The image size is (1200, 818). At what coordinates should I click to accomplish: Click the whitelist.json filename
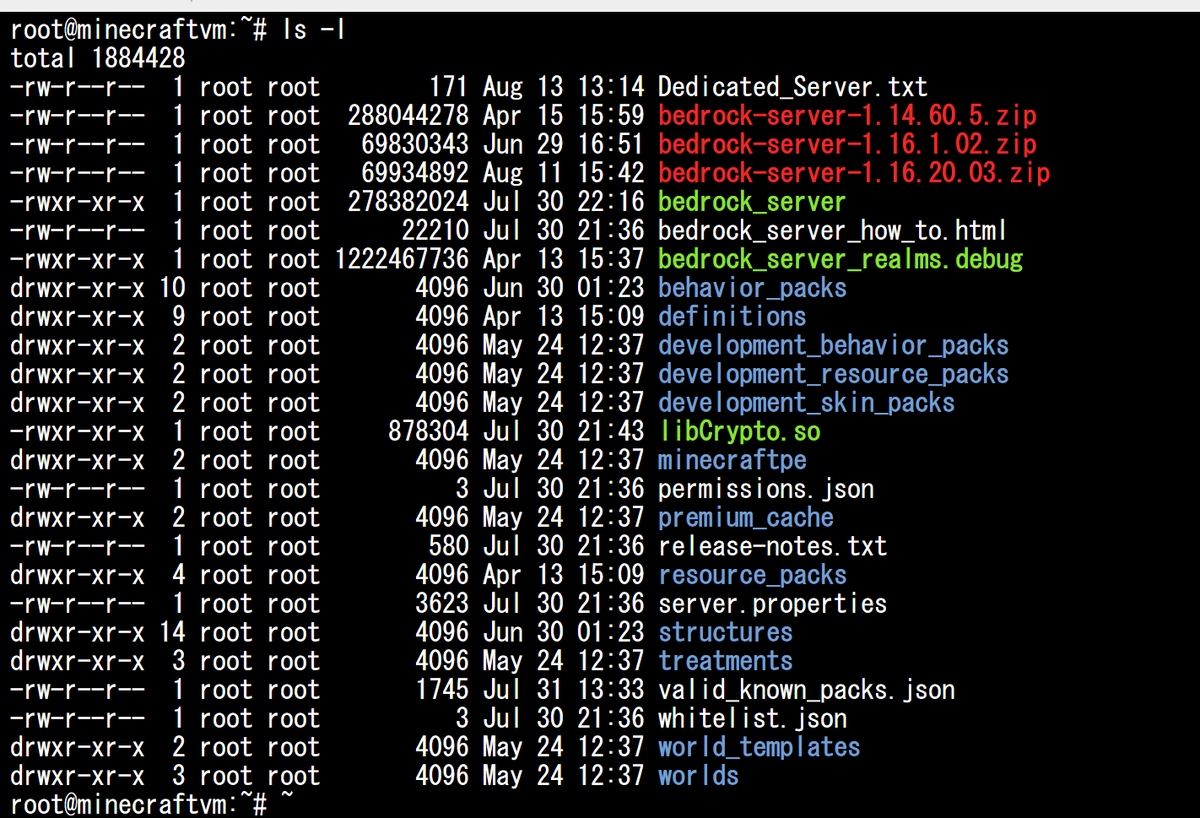click(752, 720)
